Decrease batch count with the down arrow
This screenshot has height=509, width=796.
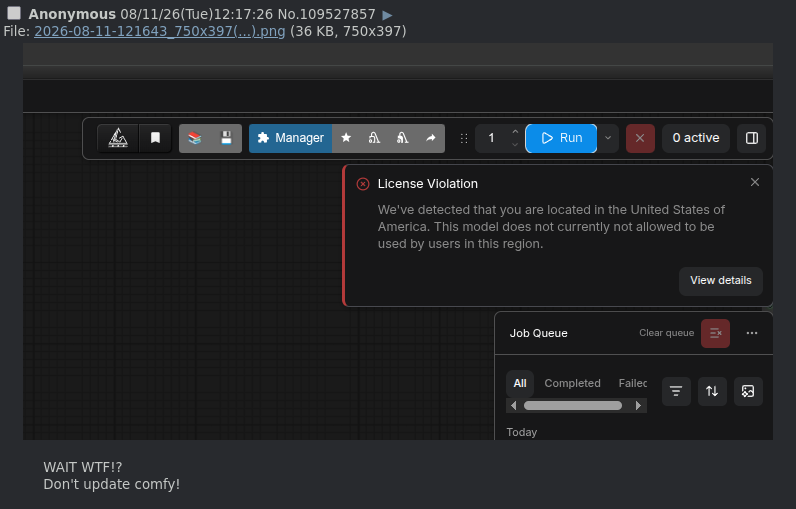point(515,145)
